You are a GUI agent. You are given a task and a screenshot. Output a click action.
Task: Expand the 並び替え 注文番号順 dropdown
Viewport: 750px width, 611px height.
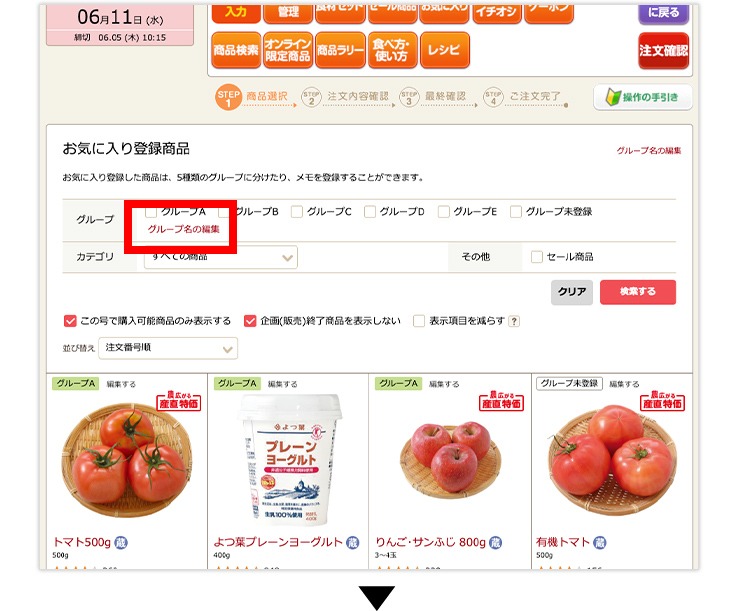168,348
